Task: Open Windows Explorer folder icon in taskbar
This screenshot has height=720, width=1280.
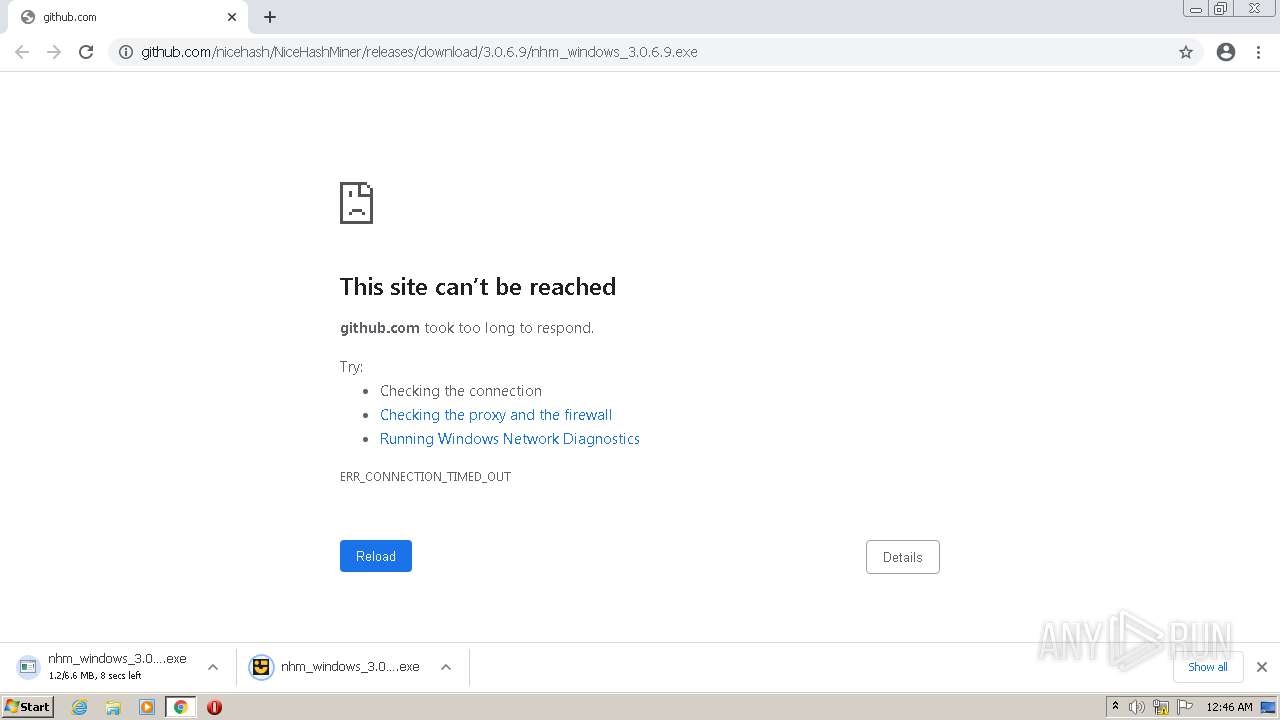Action: click(x=113, y=707)
